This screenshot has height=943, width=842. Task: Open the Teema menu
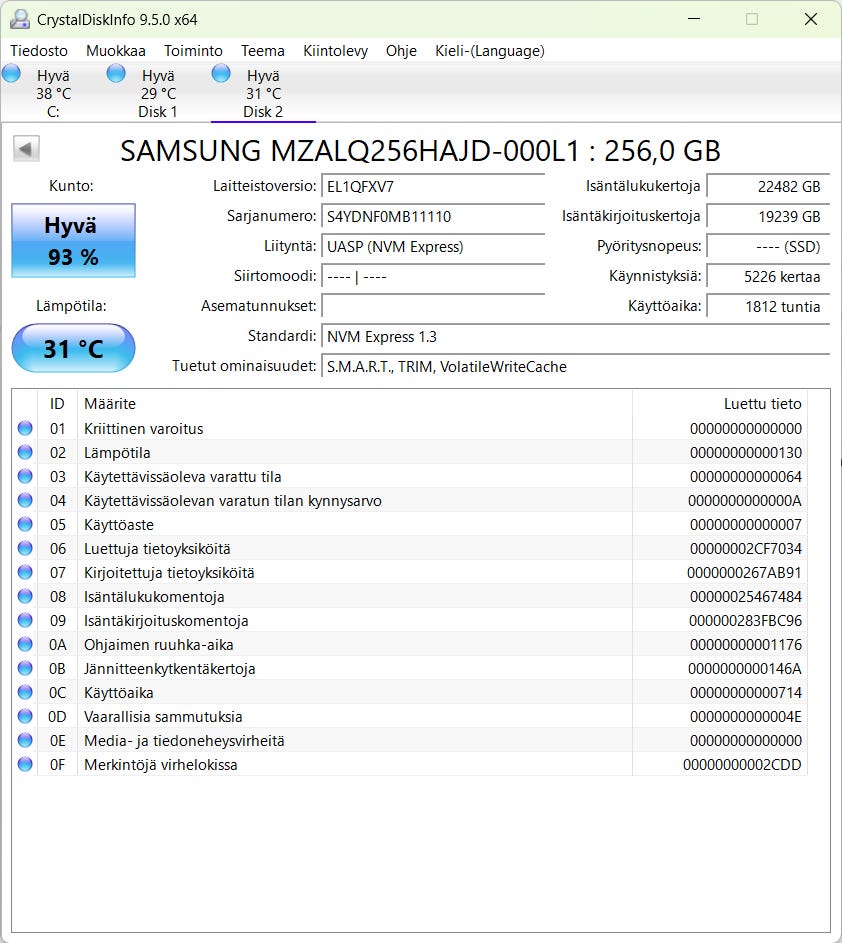[x=262, y=50]
